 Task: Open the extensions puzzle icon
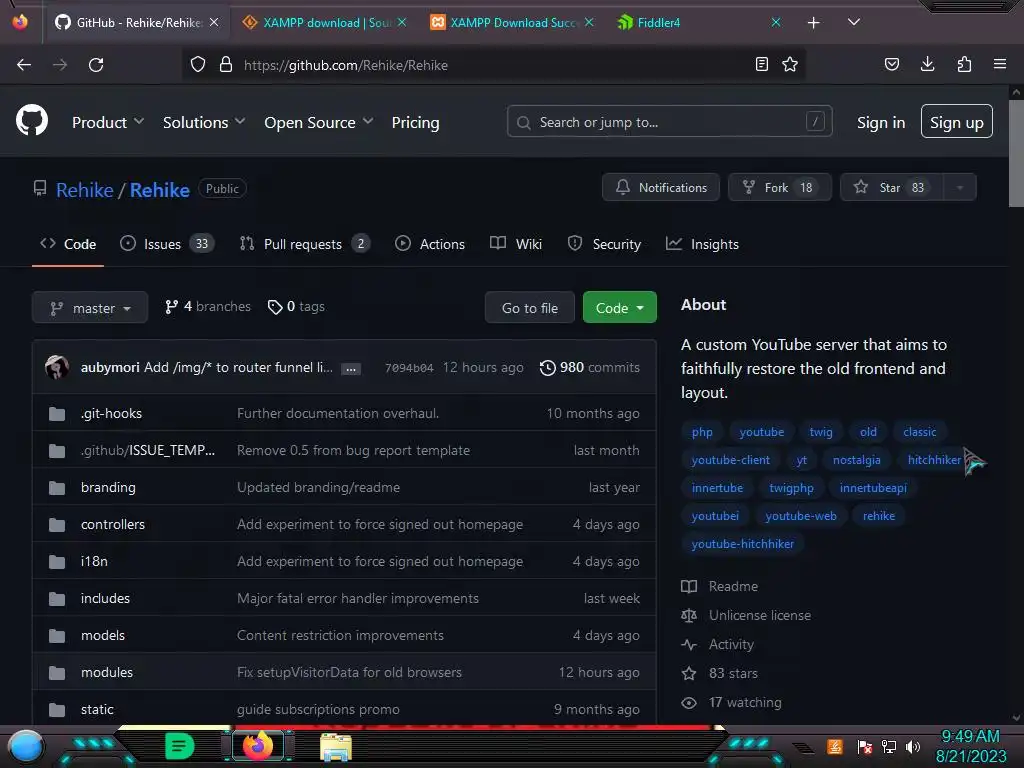964,64
